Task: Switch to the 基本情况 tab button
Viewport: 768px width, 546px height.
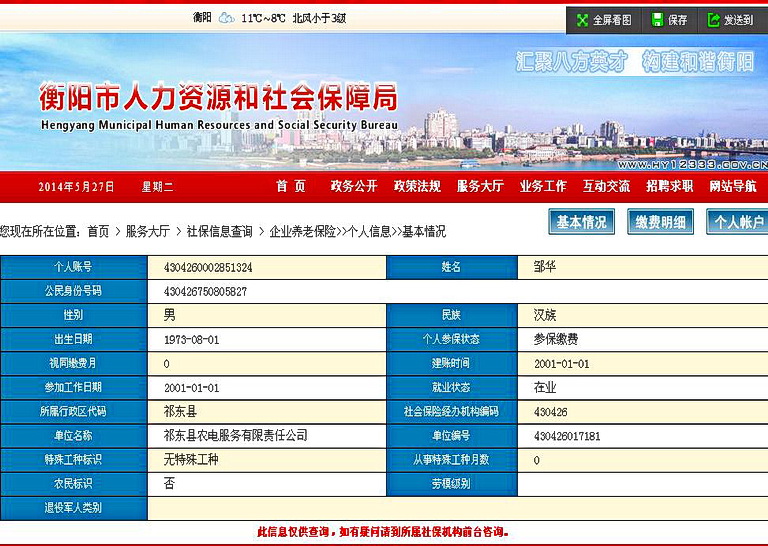Action: 581,222
